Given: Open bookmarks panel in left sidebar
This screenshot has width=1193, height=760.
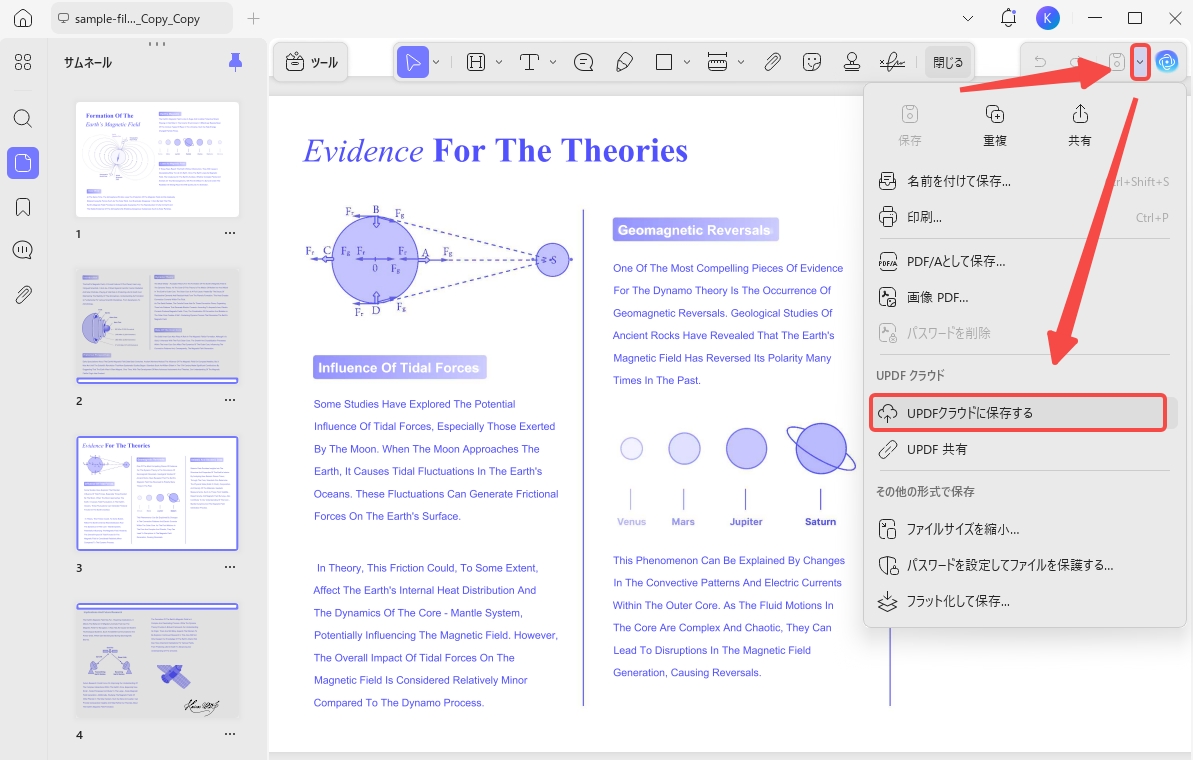Looking at the screenshot, I should point(23,207).
